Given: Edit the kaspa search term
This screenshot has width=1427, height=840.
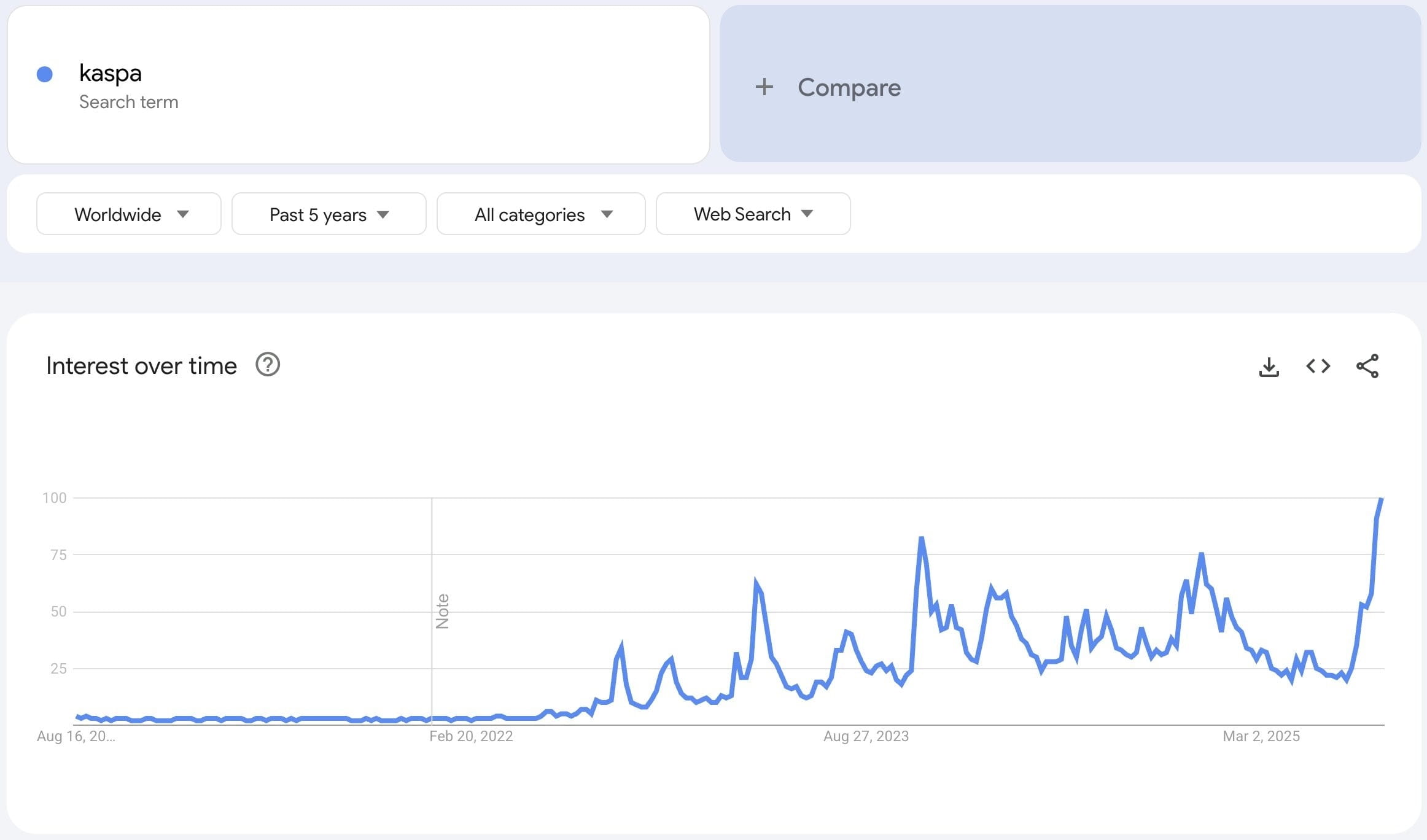Looking at the screenshot, I should point(111,73).
